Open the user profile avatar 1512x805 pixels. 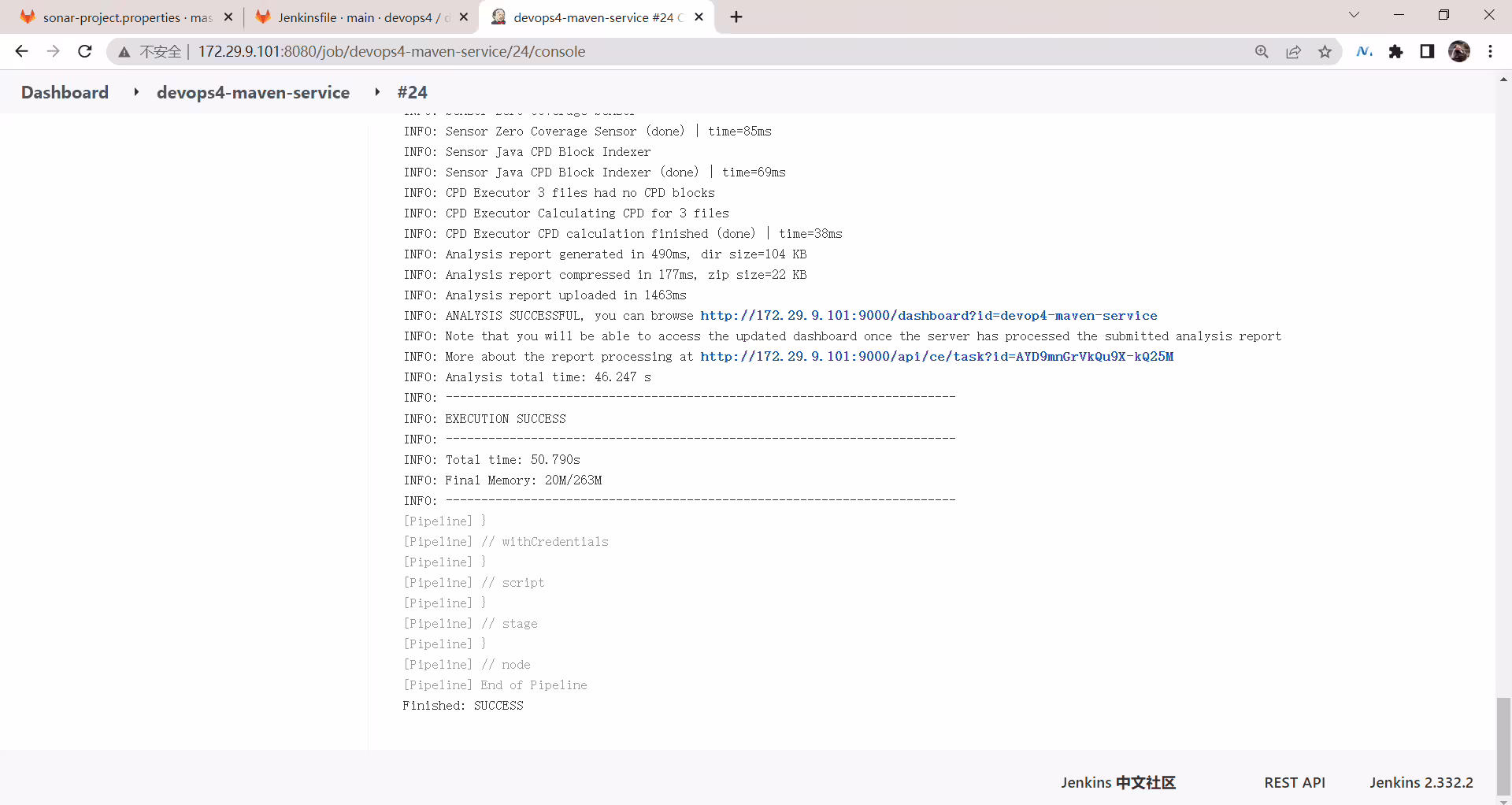point(1459,51)
